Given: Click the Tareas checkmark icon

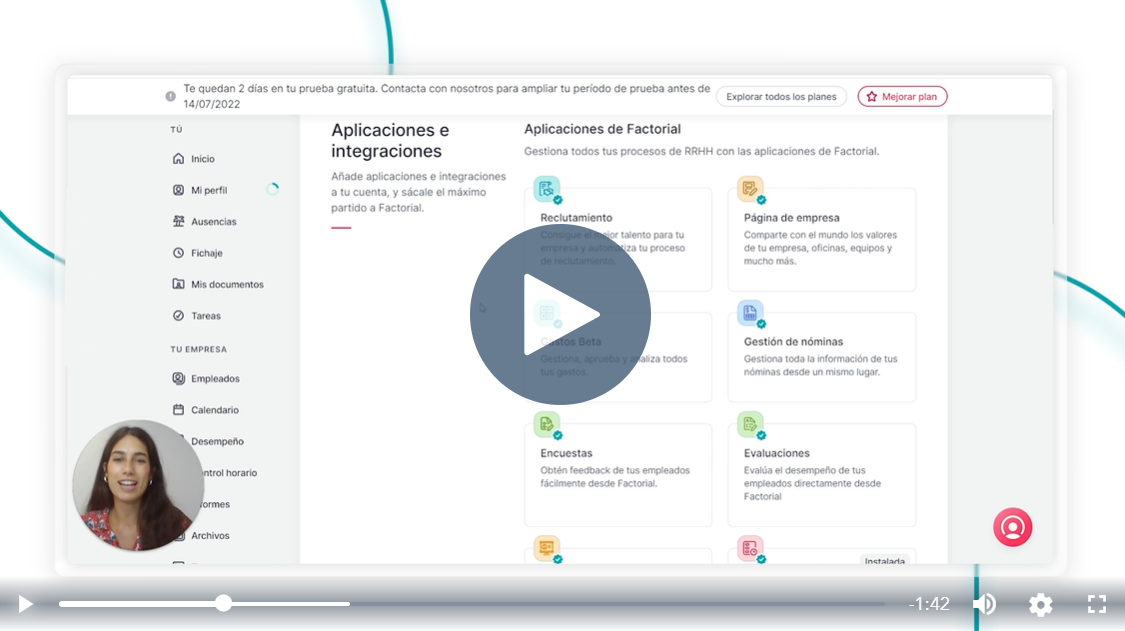Looking at the screenshot, I should (179, 315).
